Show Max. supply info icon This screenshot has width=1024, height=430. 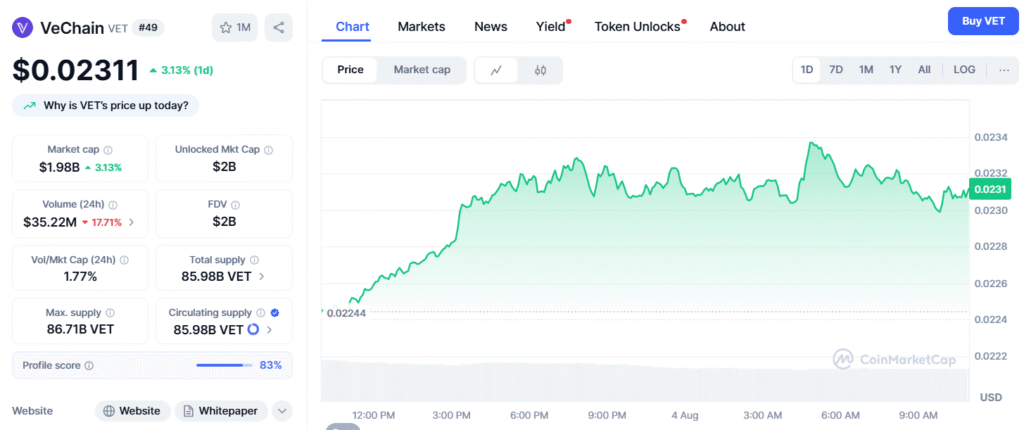click(x=110, y=313)
